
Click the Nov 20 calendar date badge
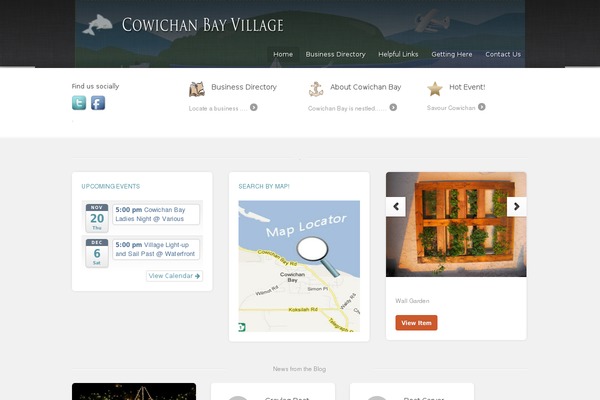(x=97, y=218)
